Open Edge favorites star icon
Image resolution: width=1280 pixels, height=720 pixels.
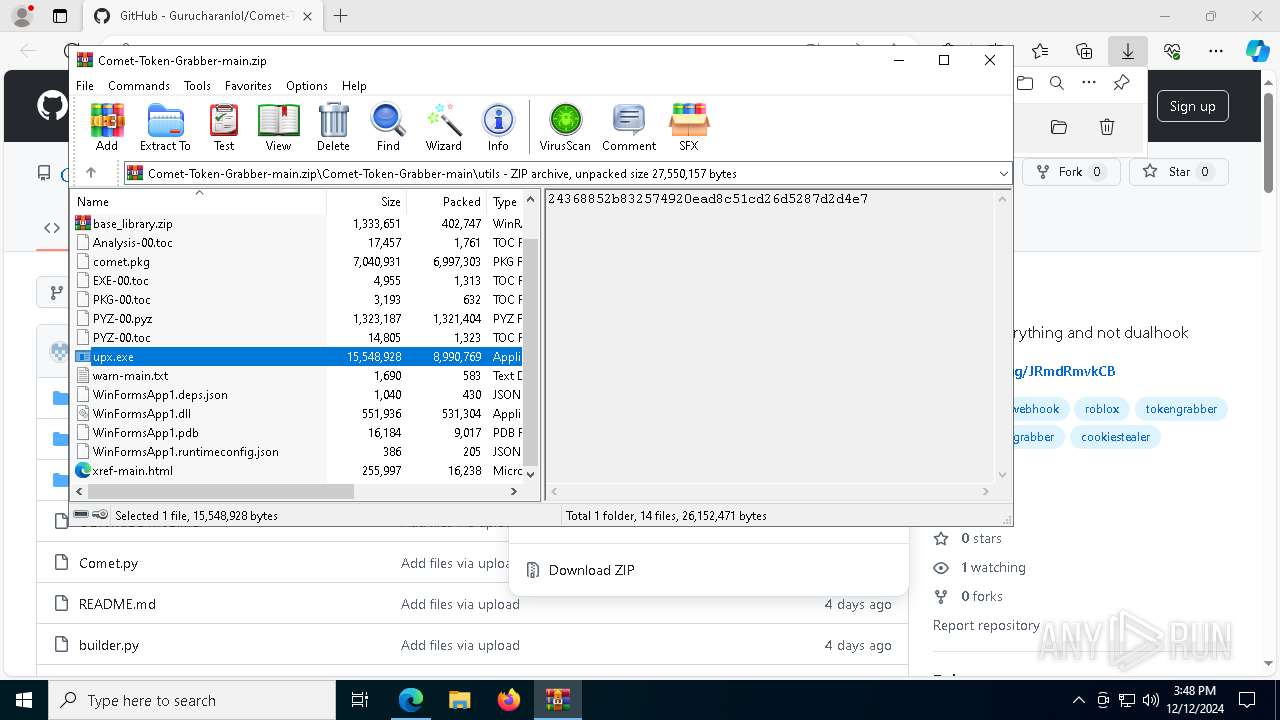(x=1040, y=50)
